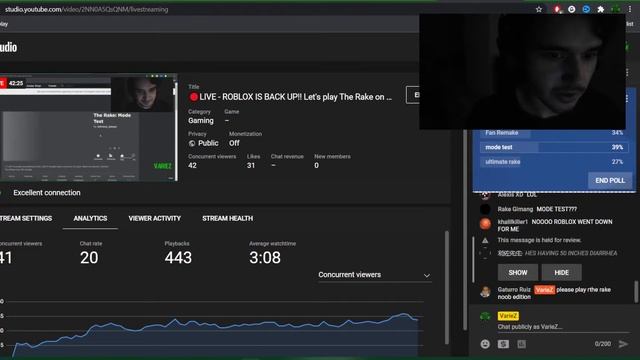End the running poll
Viewport: 640px width, 360px height.
coord(610,180)
